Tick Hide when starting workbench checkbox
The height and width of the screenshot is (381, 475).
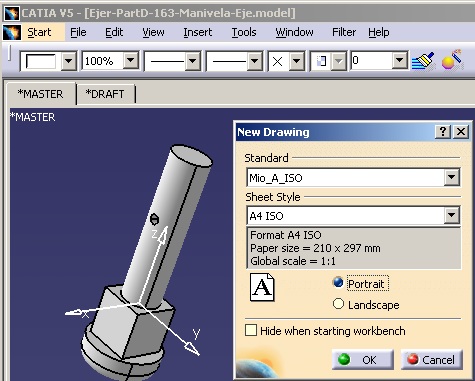(x=251, y=330)
